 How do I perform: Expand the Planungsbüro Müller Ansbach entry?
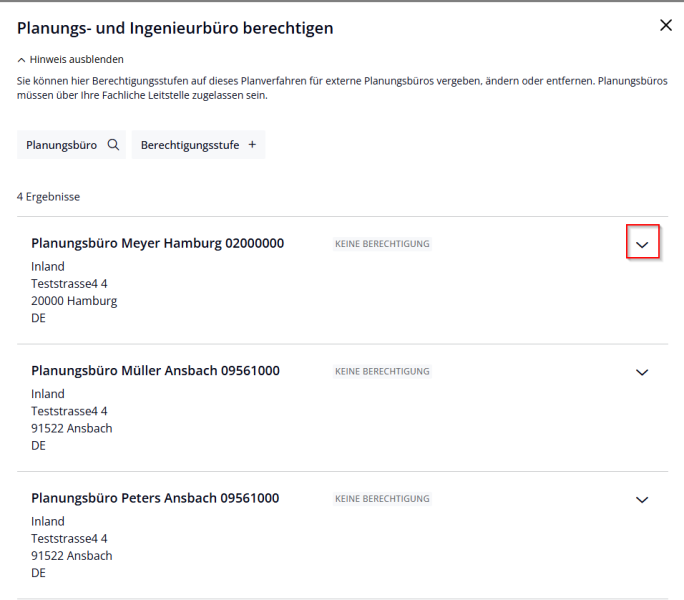642,372
